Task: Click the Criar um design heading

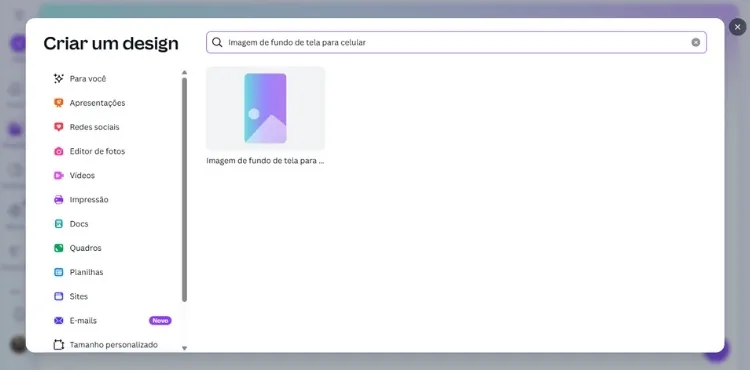Action: point(111,44)
